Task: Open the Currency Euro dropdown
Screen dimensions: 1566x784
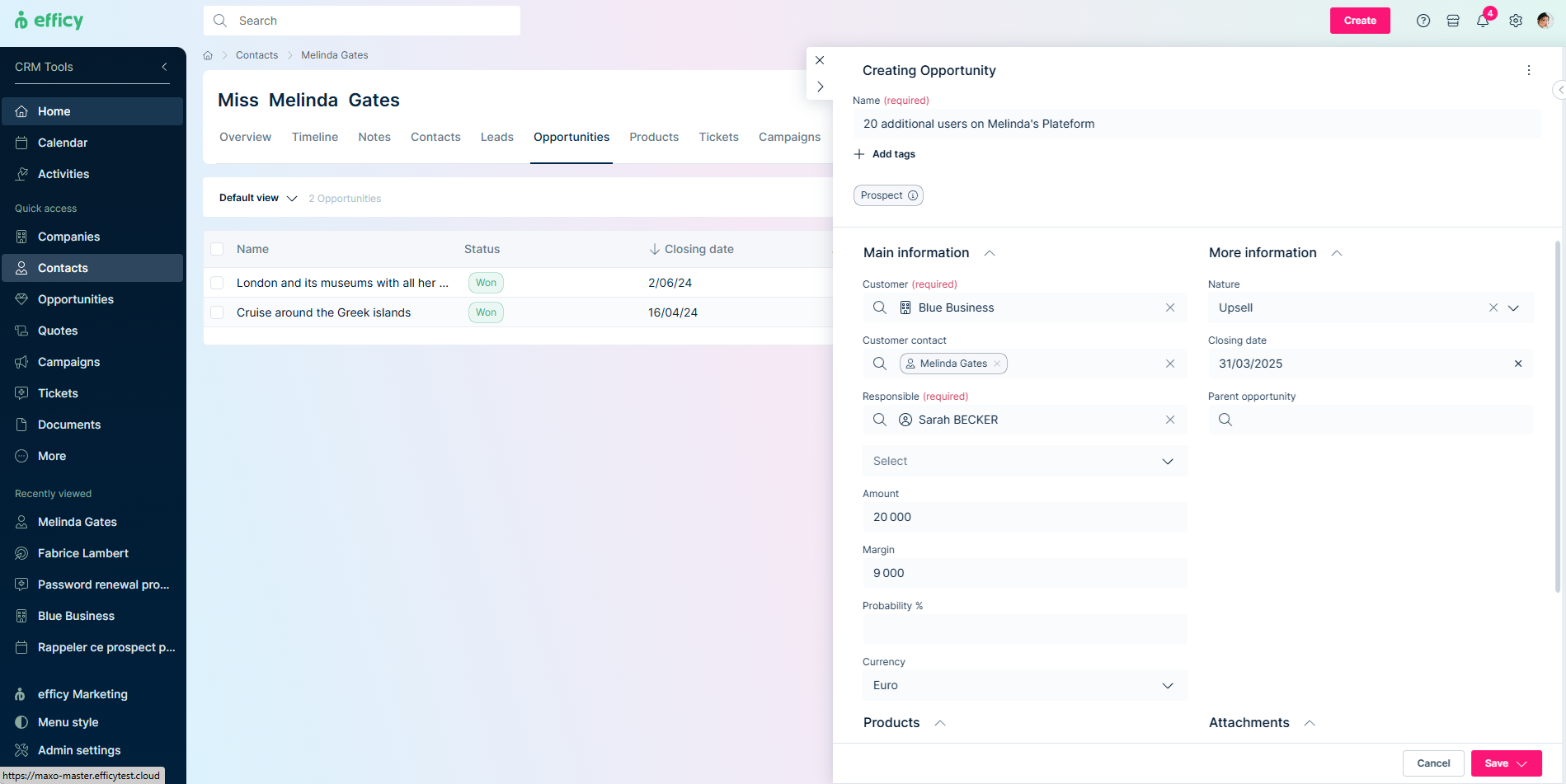Action: pos(1025,685)
